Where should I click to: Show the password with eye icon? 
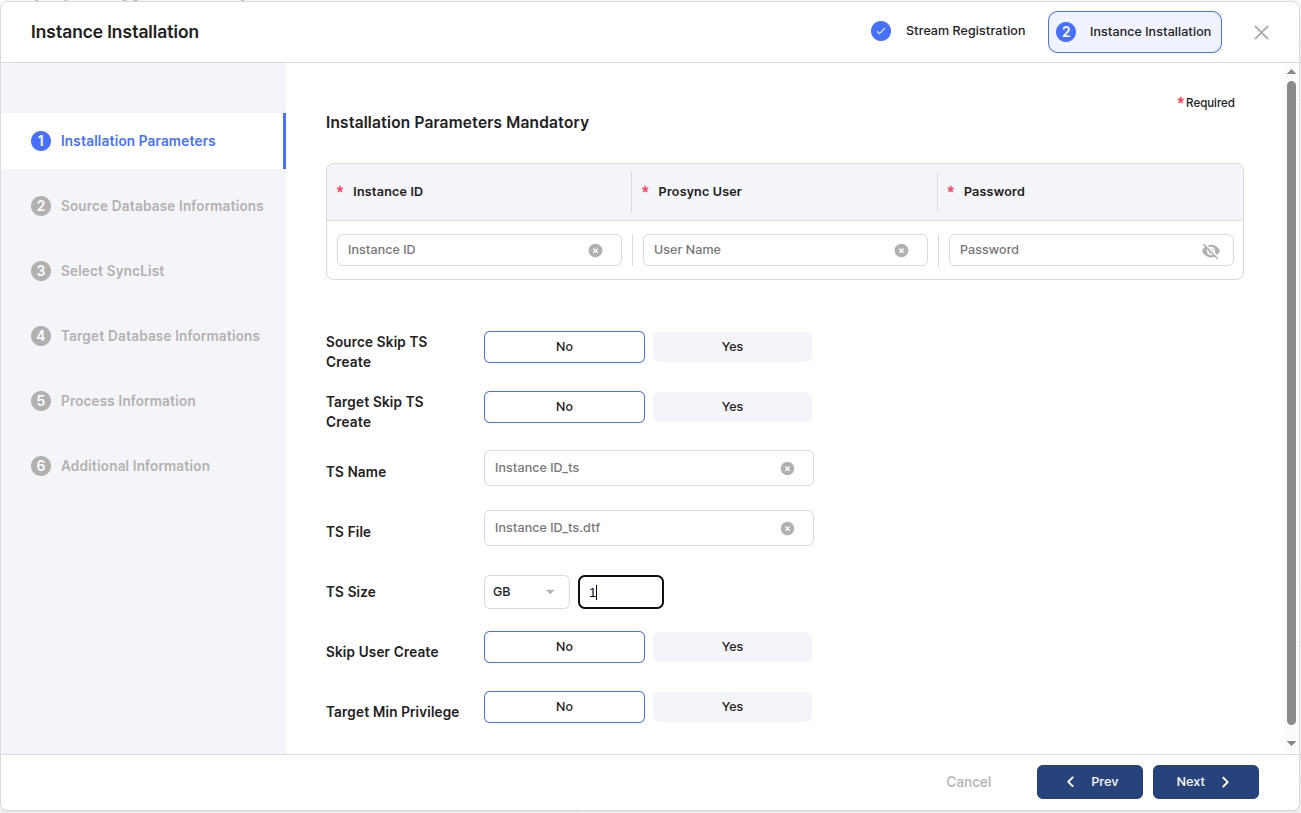1210,250
